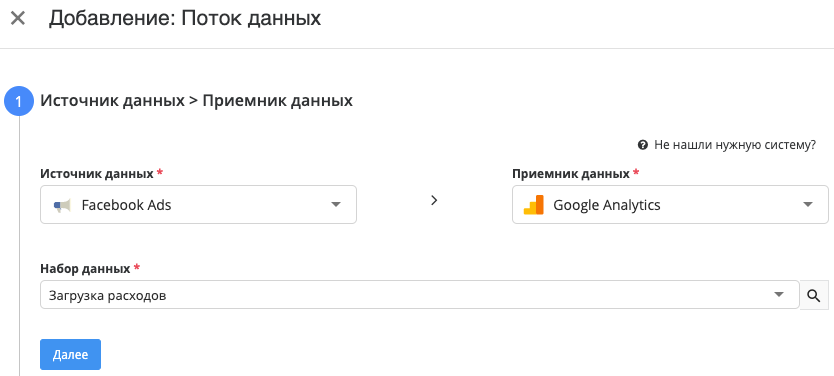The width and height of the screenshot is (834, 376).
Task: Expand the arrow next to Google Analytics
Action: pyautogui.click(x=807, y=204)
